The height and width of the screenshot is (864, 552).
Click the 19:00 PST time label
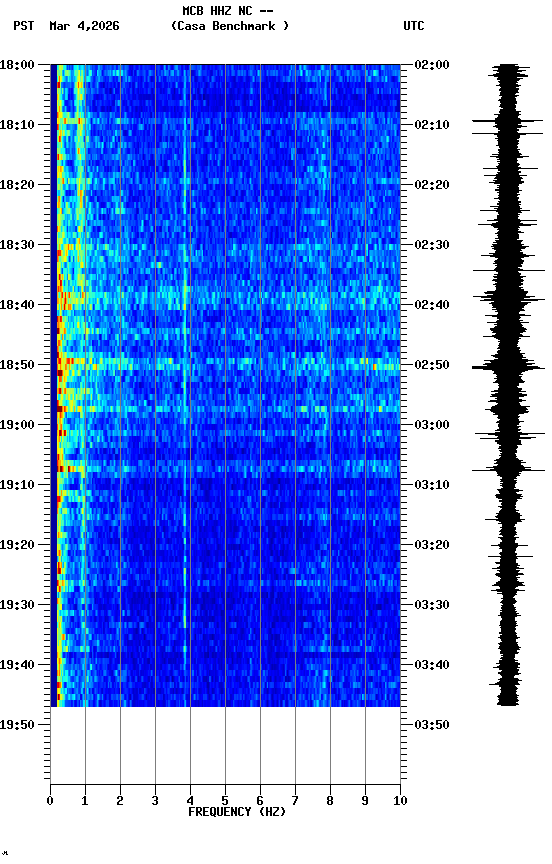coord(17,425)
